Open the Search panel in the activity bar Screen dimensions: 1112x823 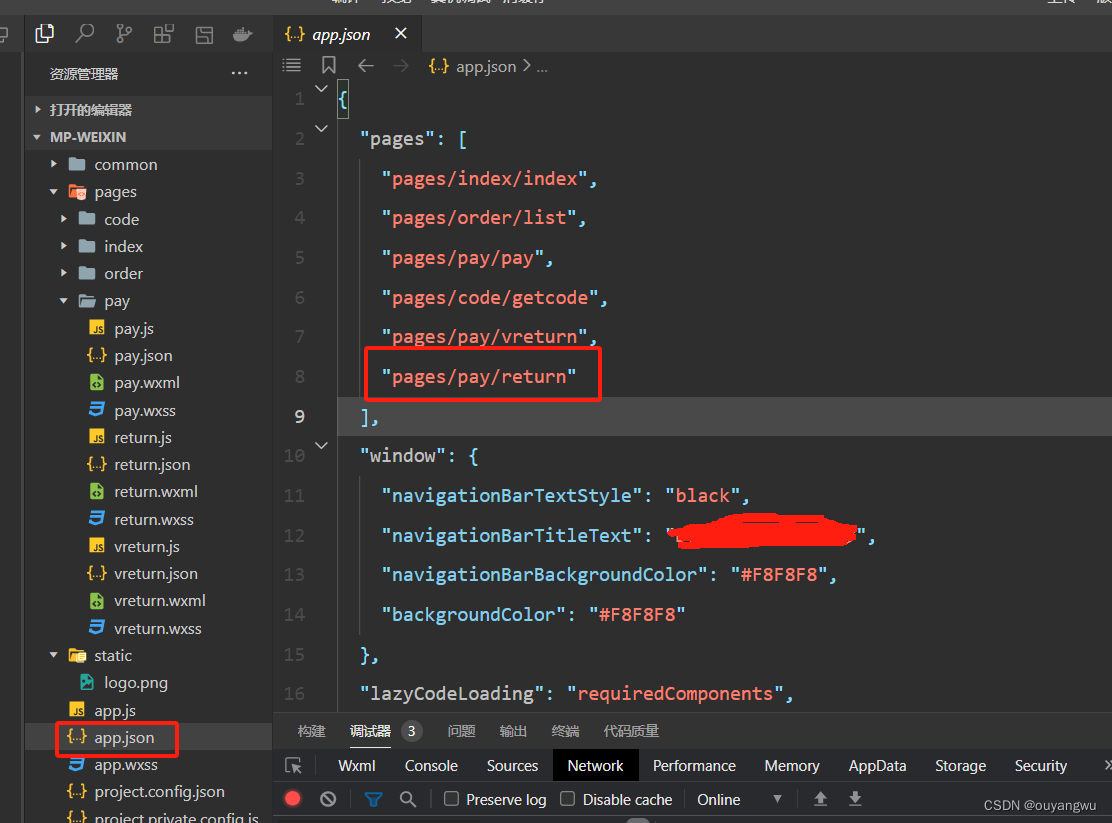84,34
